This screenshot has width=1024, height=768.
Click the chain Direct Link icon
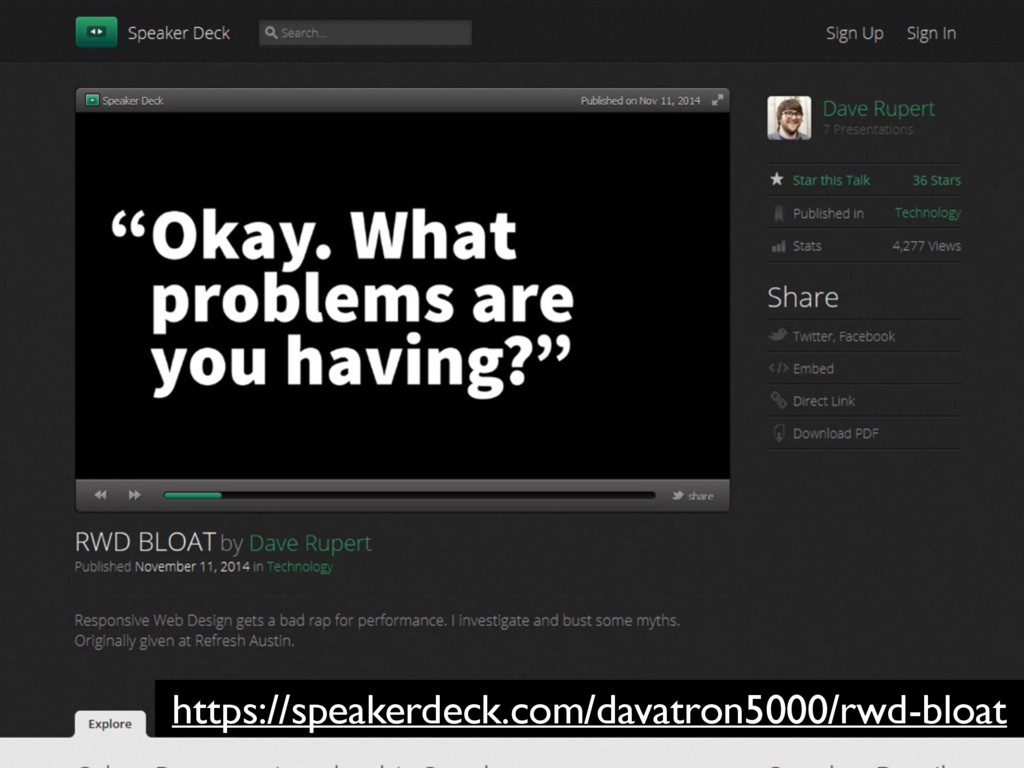778,400
